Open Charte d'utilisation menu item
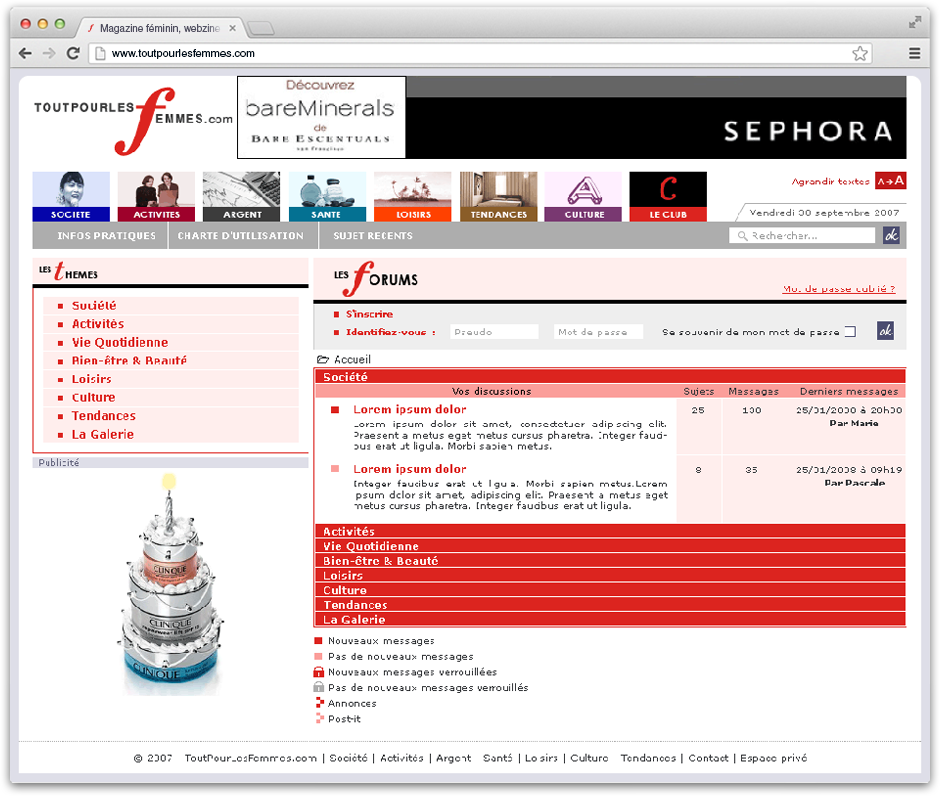This screenshot has height=796, width=940. pyautogui.click(x=240, y=236)
